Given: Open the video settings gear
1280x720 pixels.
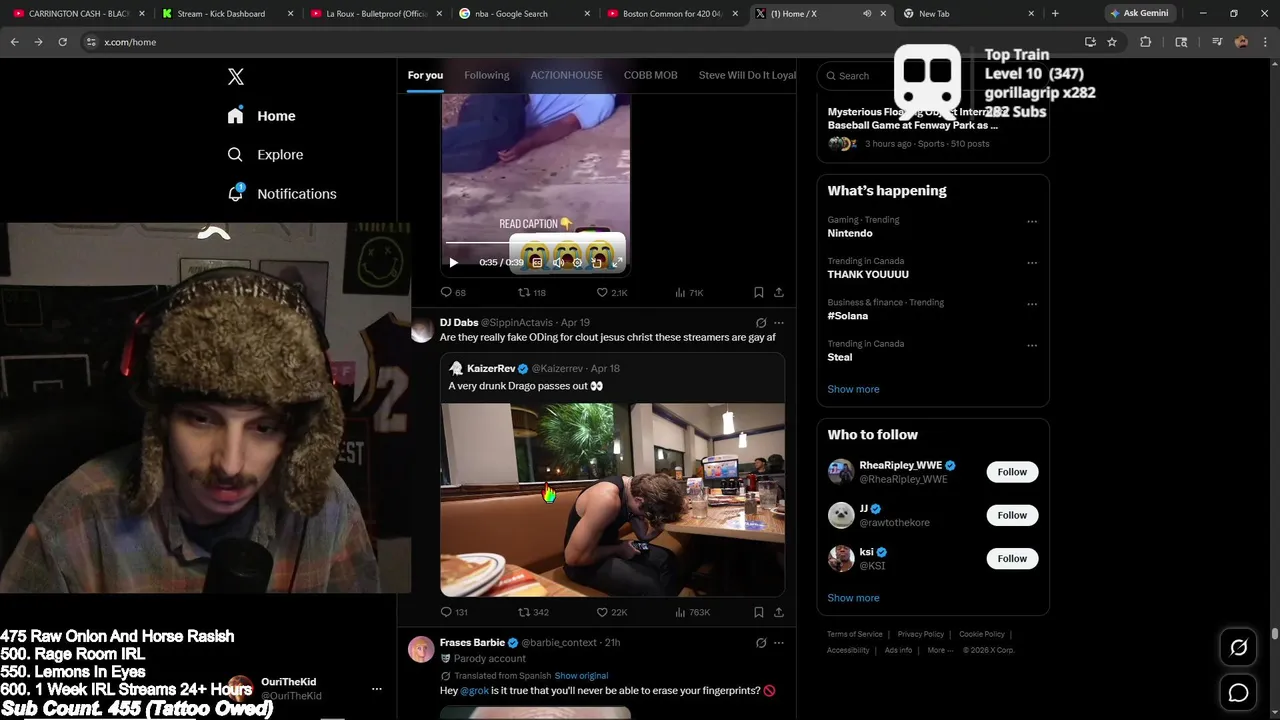Looking at the screenshot, I should tap(577, 263).
